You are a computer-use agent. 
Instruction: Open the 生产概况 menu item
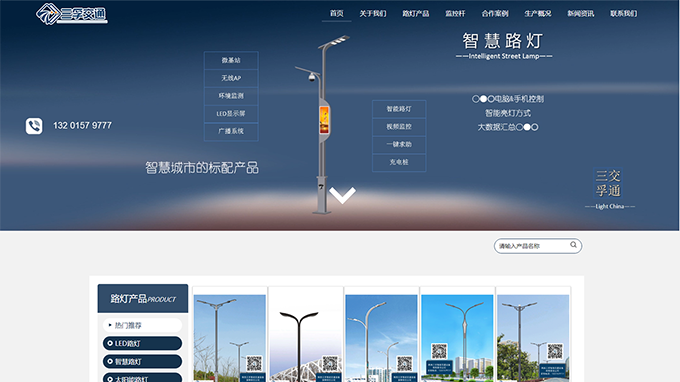(538, 13)
